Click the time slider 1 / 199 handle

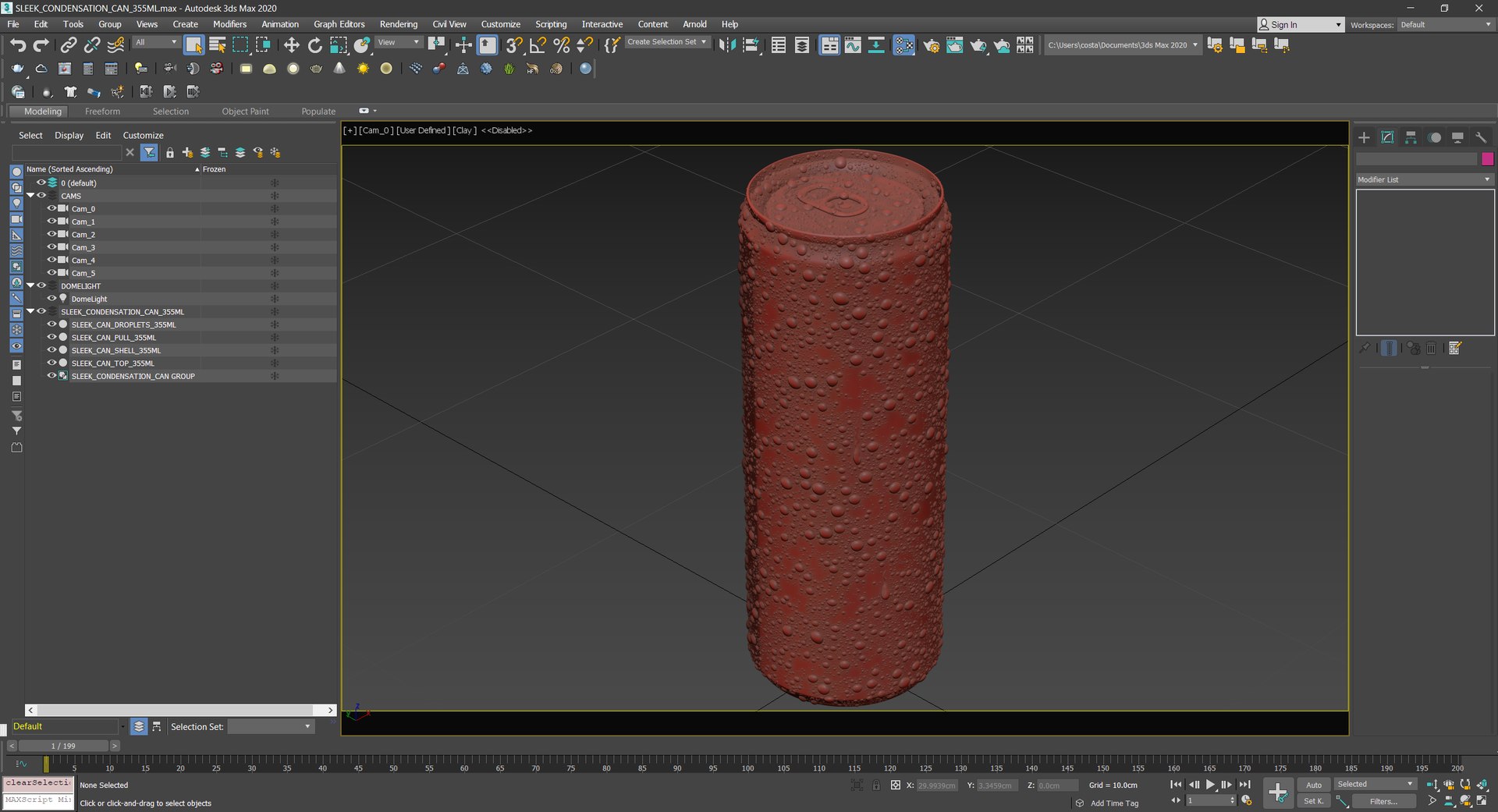coord(63,746)
